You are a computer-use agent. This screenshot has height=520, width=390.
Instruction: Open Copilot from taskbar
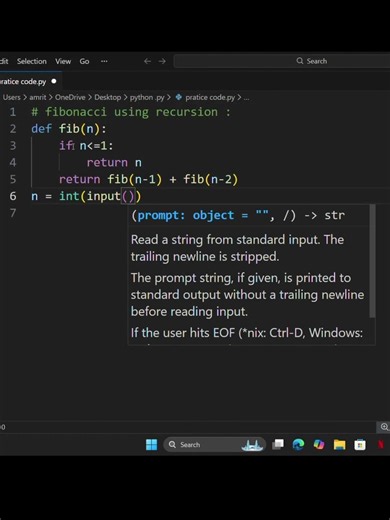(x=319, y=445)
